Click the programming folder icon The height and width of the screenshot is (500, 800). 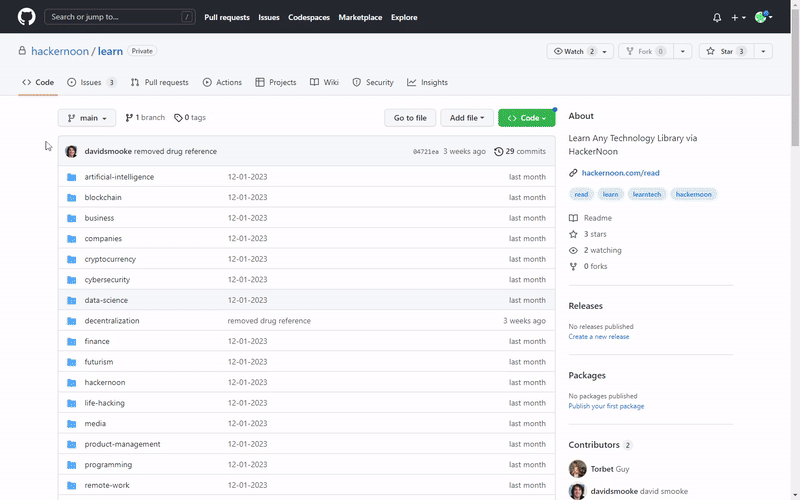pyautogui.click(x=71, y=465)
